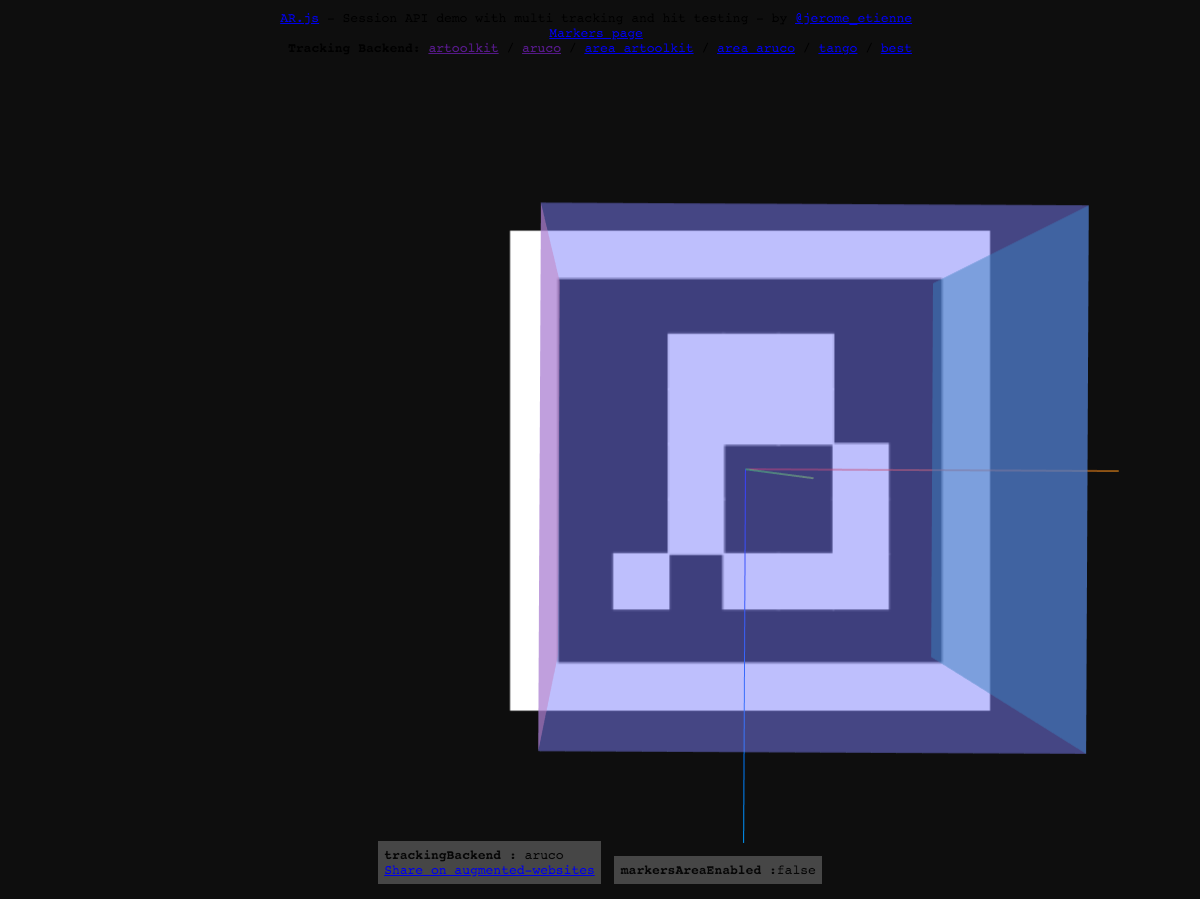Go to the Markers page link
The image size is (1200, 899).
click(595, 33)
